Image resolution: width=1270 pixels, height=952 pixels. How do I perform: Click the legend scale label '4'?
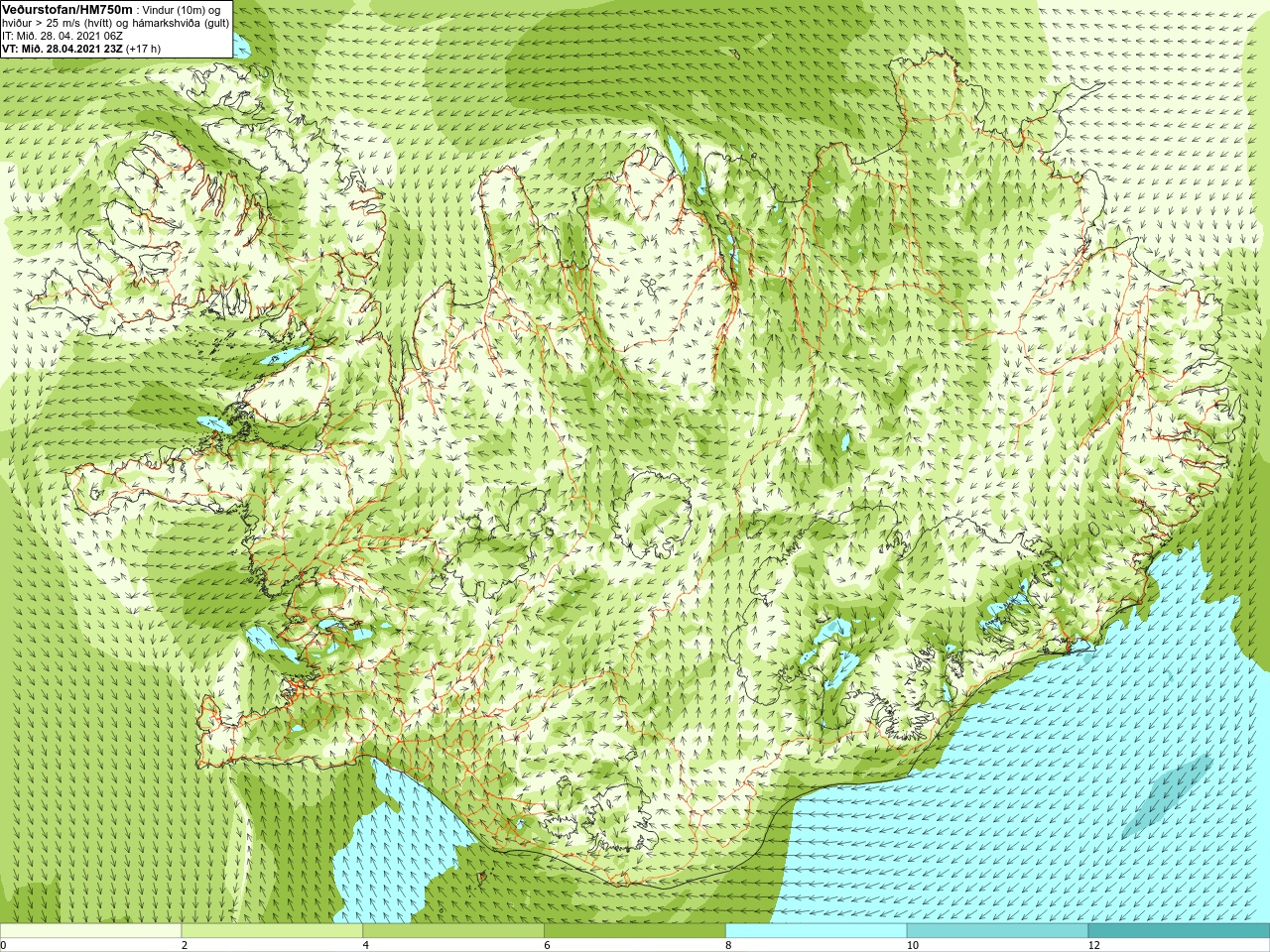[x=366, y=945]
